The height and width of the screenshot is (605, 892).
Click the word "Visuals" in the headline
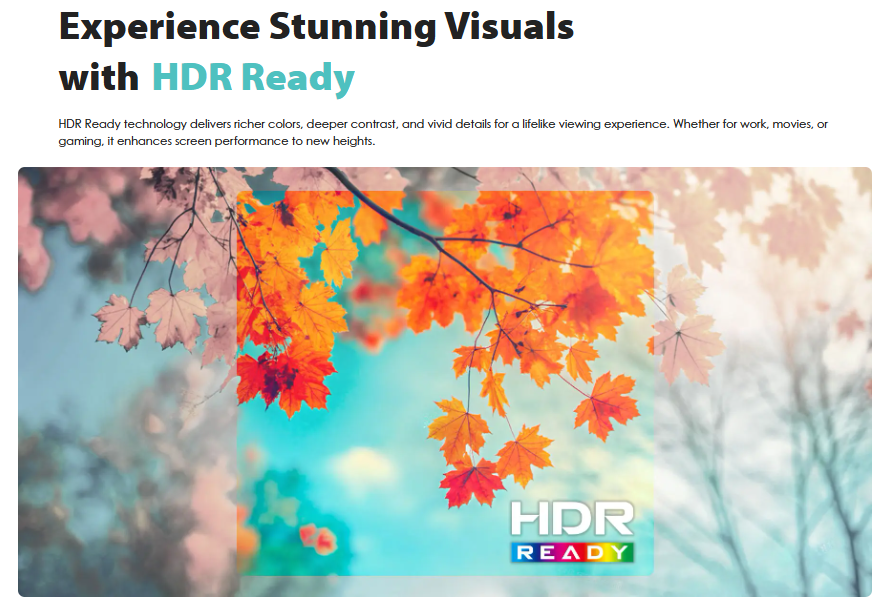tap(514, 26)
